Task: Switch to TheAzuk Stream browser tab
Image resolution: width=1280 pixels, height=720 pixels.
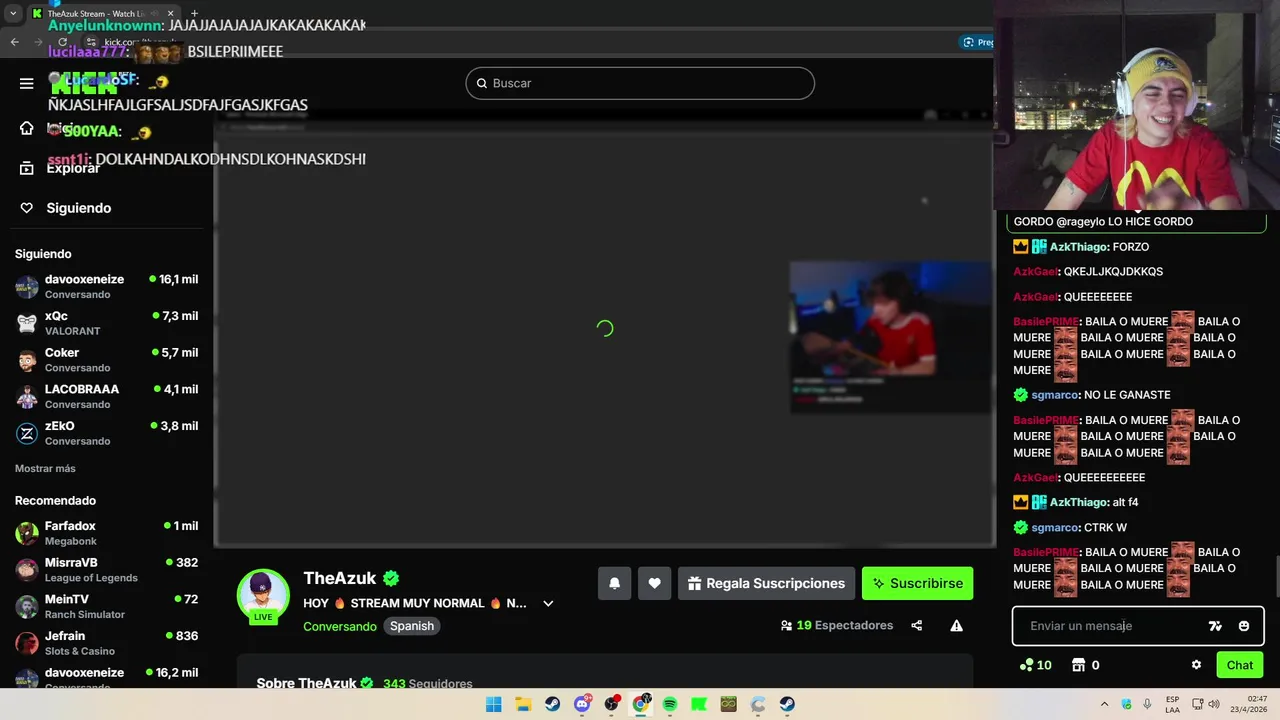Action: coord(102,14)
